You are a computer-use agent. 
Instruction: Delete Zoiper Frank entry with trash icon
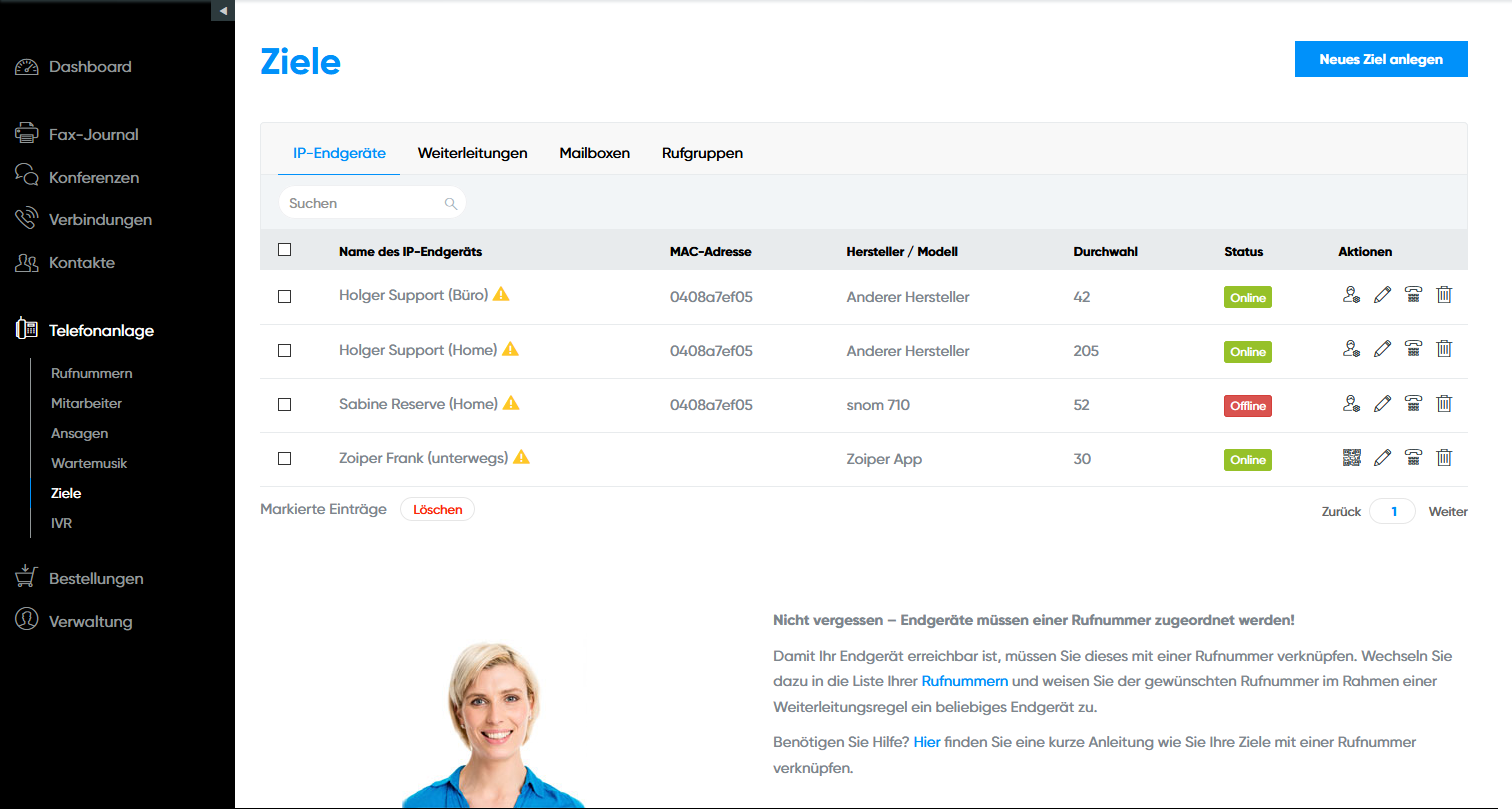pyautogui.click(x=1444, y=457)
